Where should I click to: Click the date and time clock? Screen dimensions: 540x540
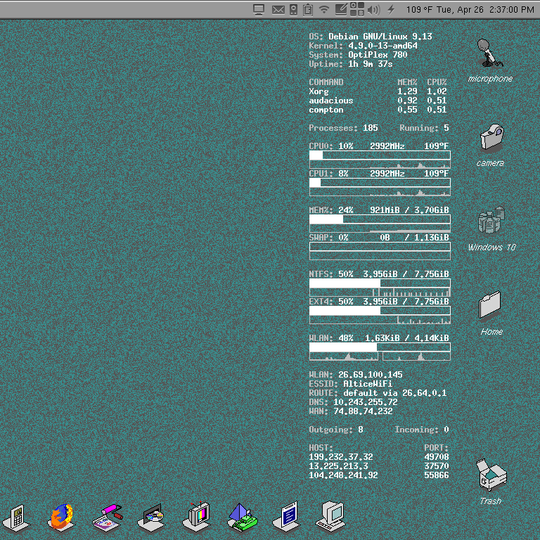pos(485,10)
